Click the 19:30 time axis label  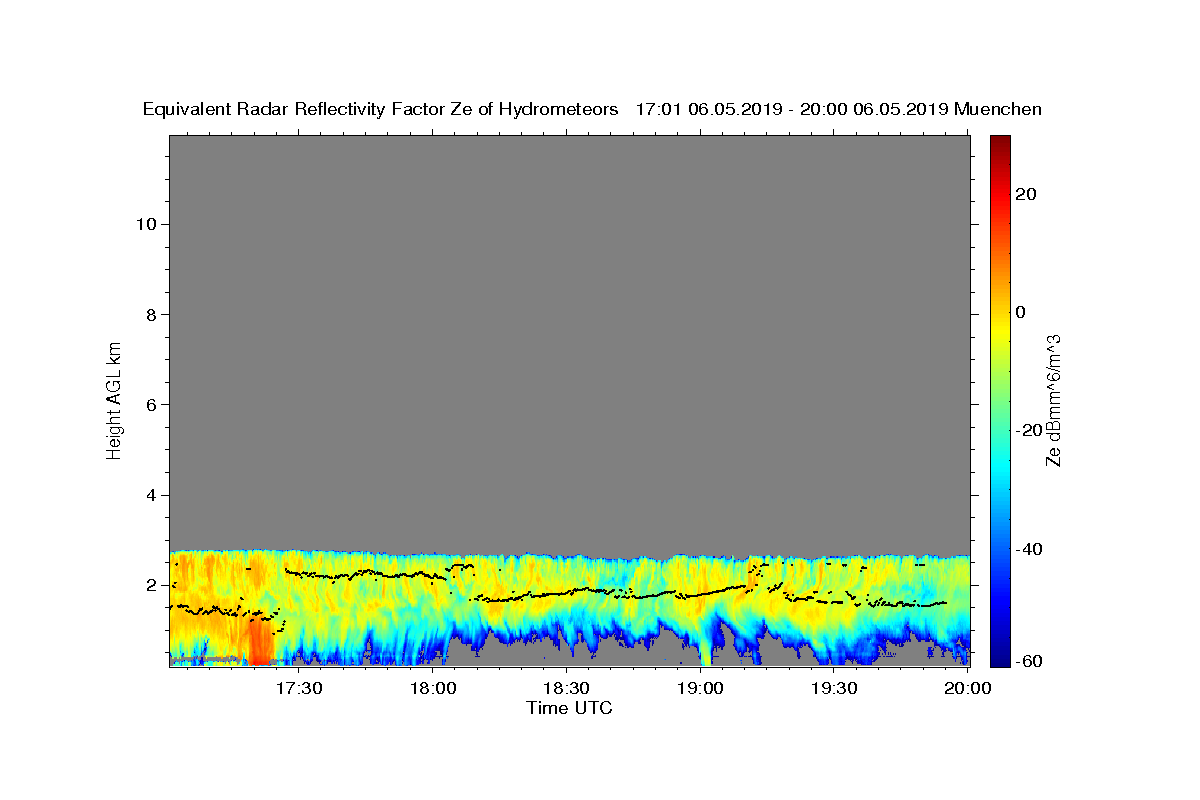834,689
